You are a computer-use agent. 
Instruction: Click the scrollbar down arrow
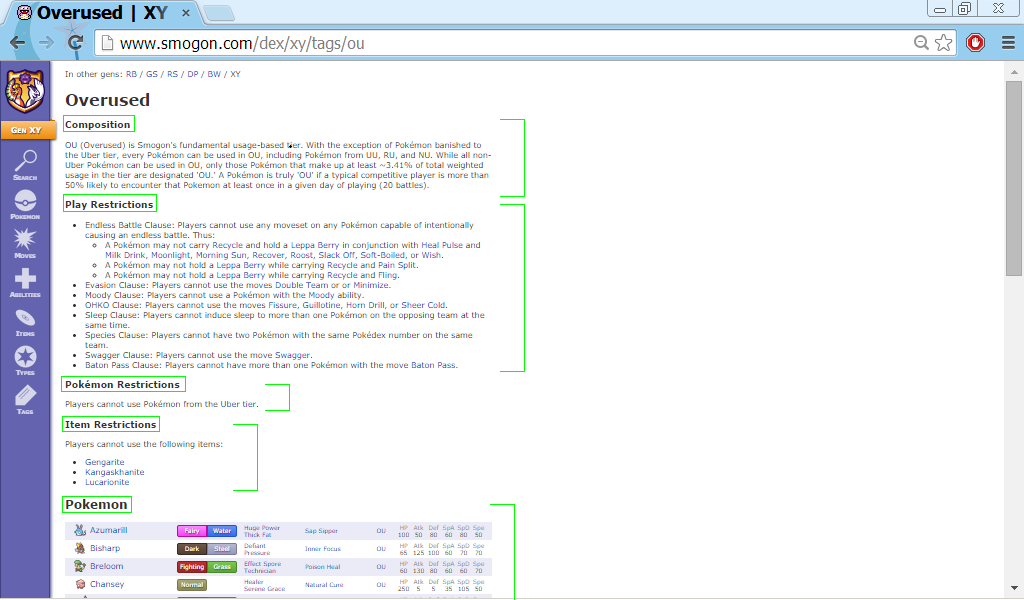click(1014, 588)
